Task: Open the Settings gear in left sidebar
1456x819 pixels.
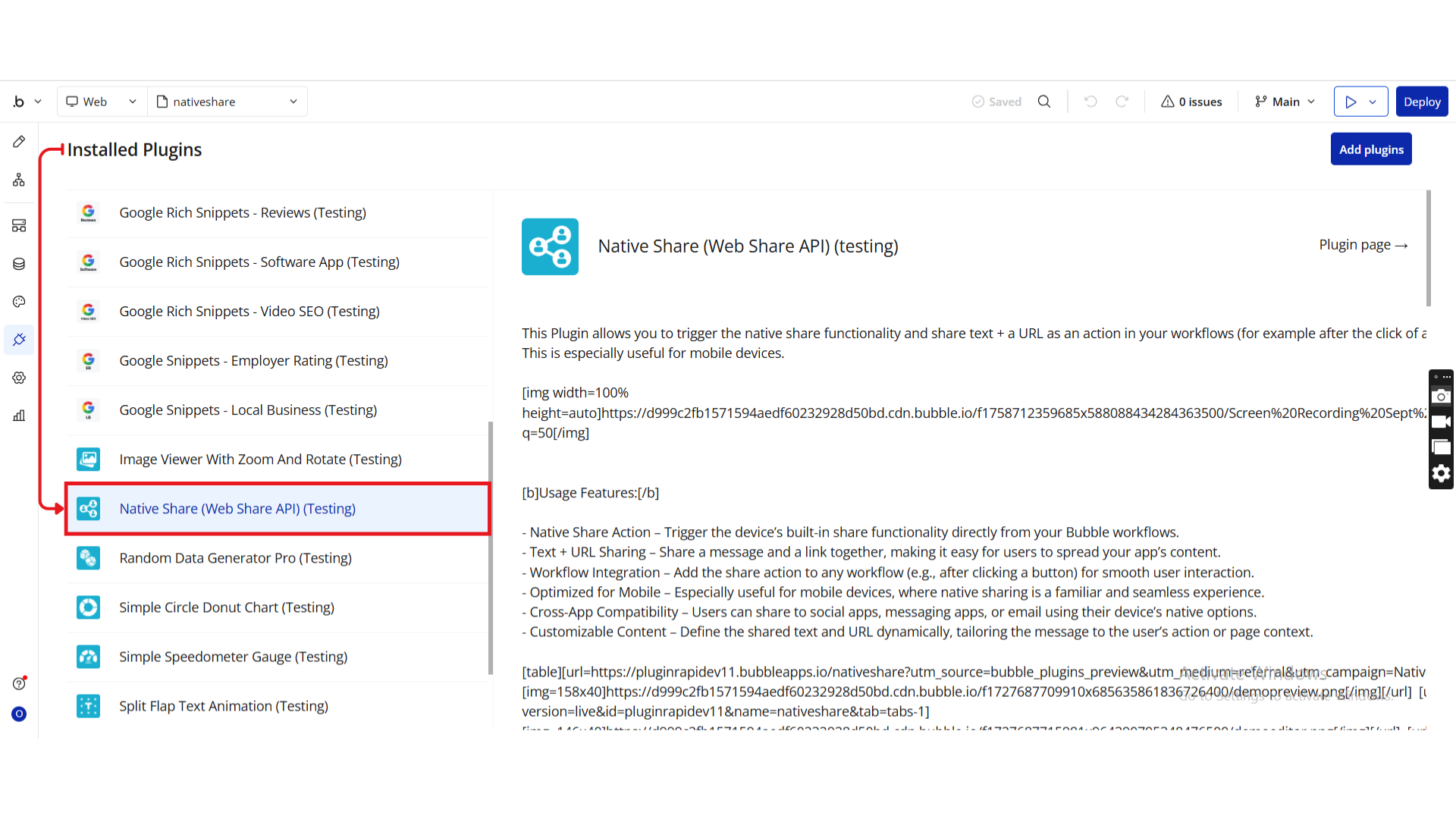Action: 19,378
